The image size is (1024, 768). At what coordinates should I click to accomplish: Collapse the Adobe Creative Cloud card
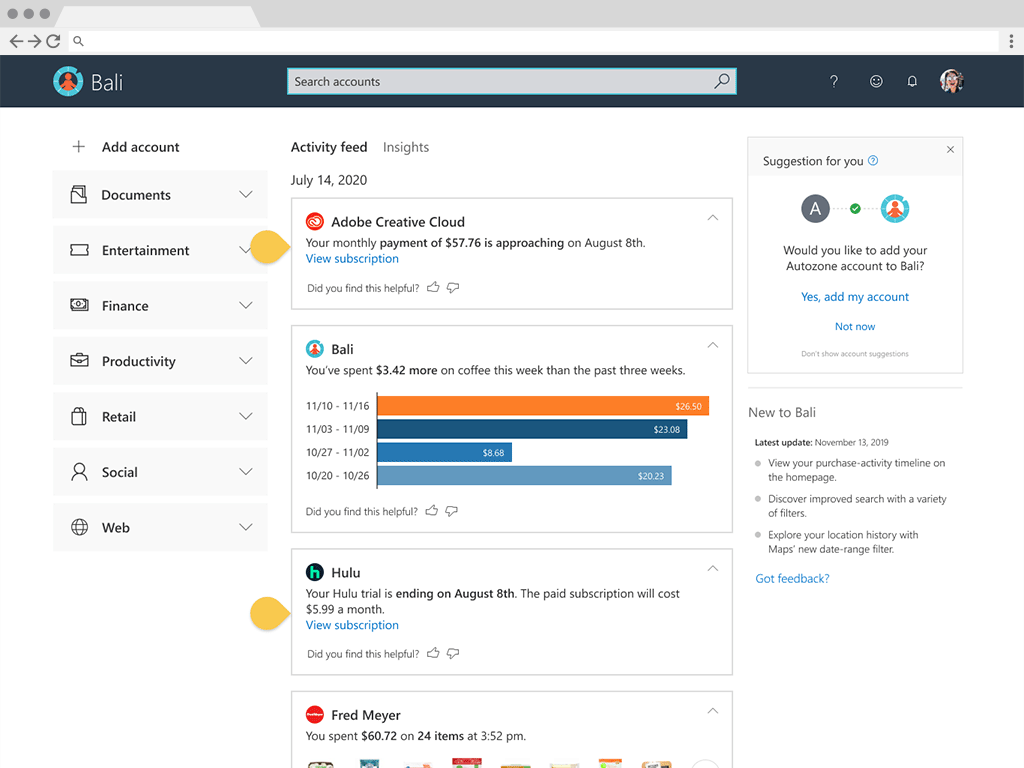[712, 217]
